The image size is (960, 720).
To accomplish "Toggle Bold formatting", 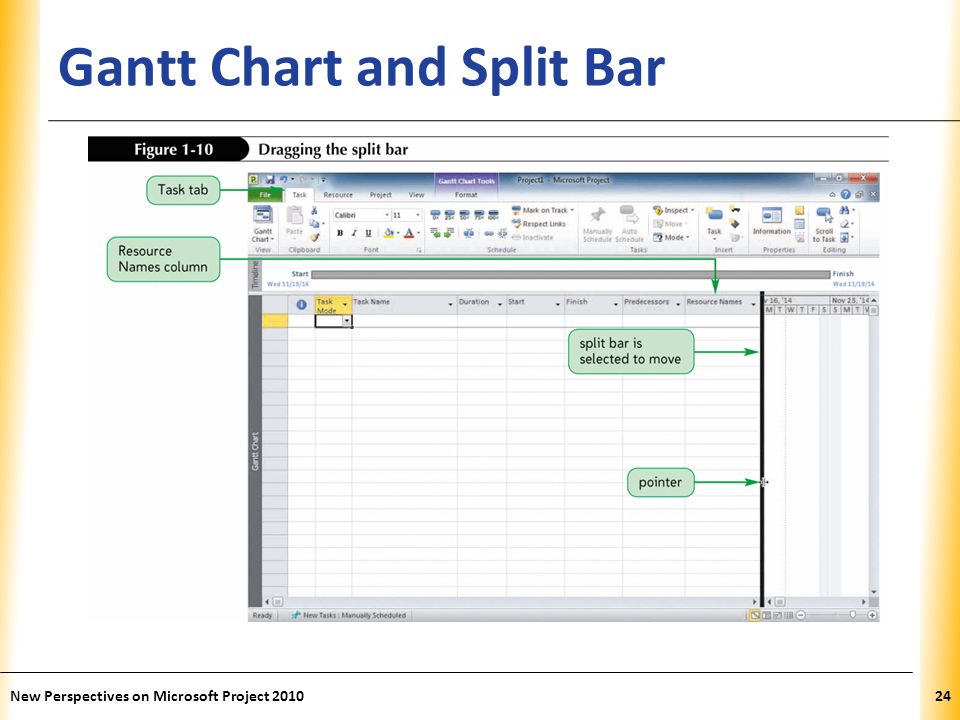I will click(x=340, y=233).
